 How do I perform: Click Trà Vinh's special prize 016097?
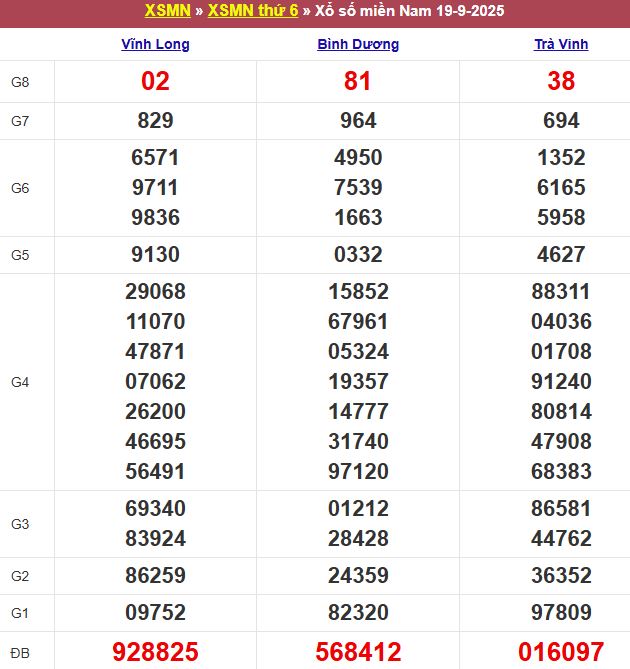(560, 652)
